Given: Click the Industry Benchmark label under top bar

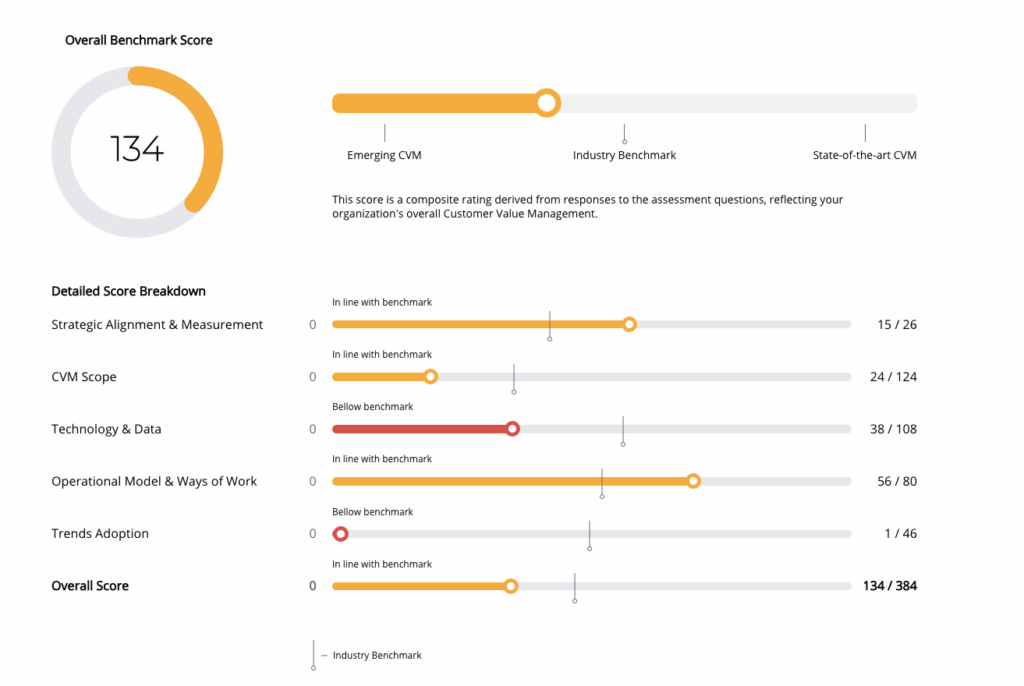Looking at the screenshot, I should coord(624,156).
